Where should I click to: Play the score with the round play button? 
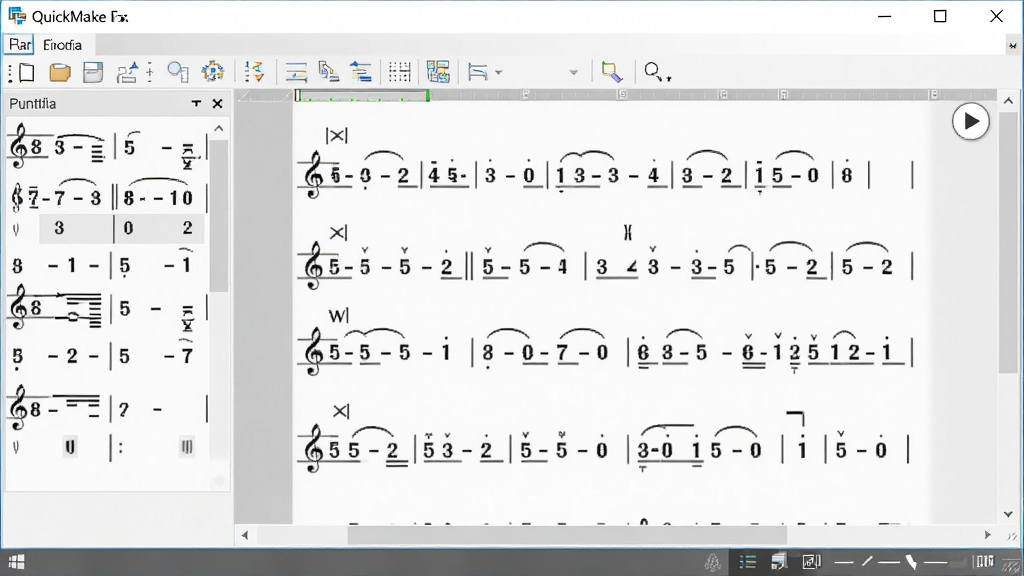970,121
